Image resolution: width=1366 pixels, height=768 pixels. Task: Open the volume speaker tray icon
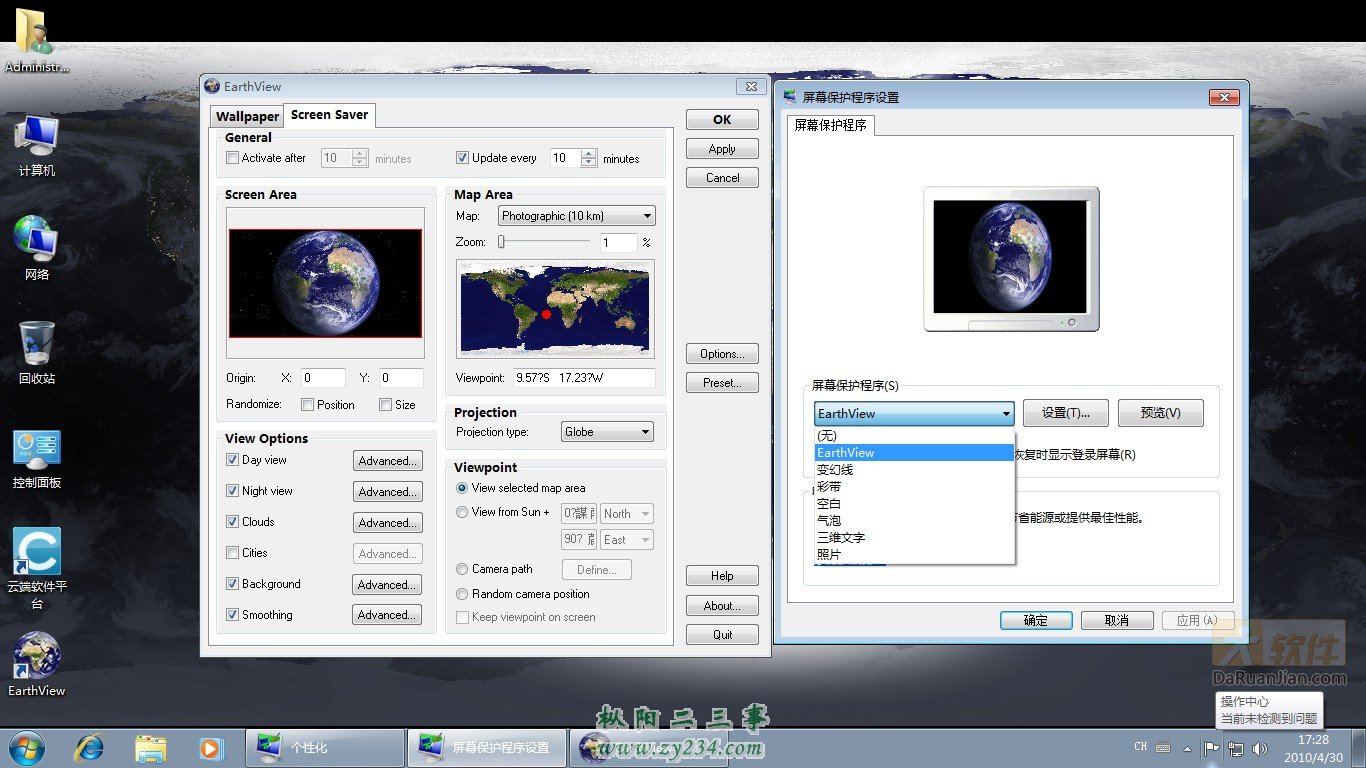(x=1260, y=747)
